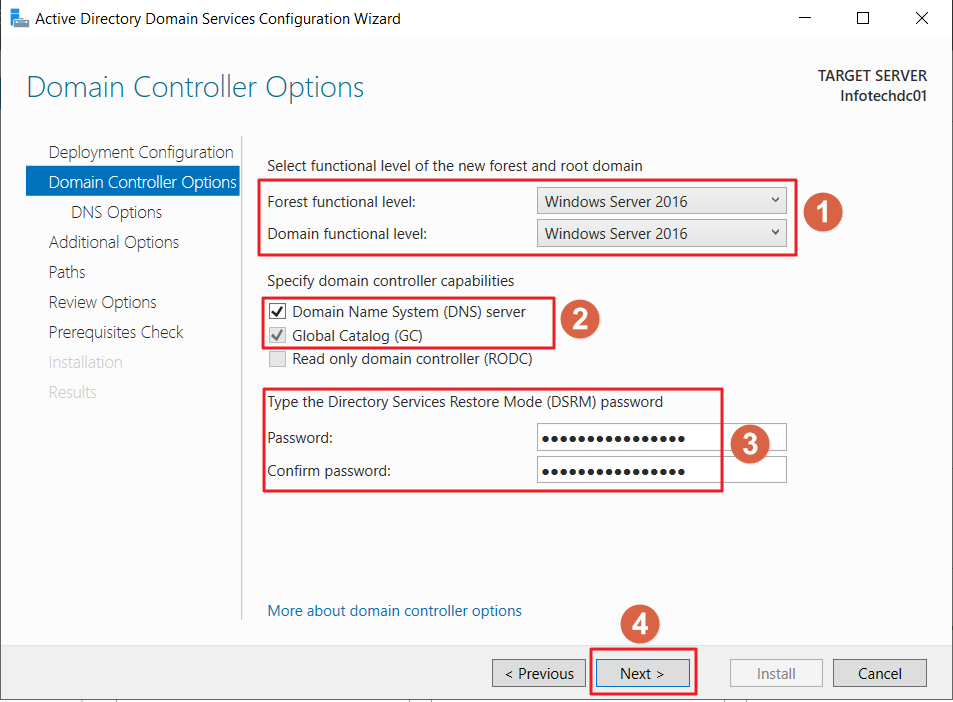Cancel the configuration wizard
The image size is (953, 702).
879,673
